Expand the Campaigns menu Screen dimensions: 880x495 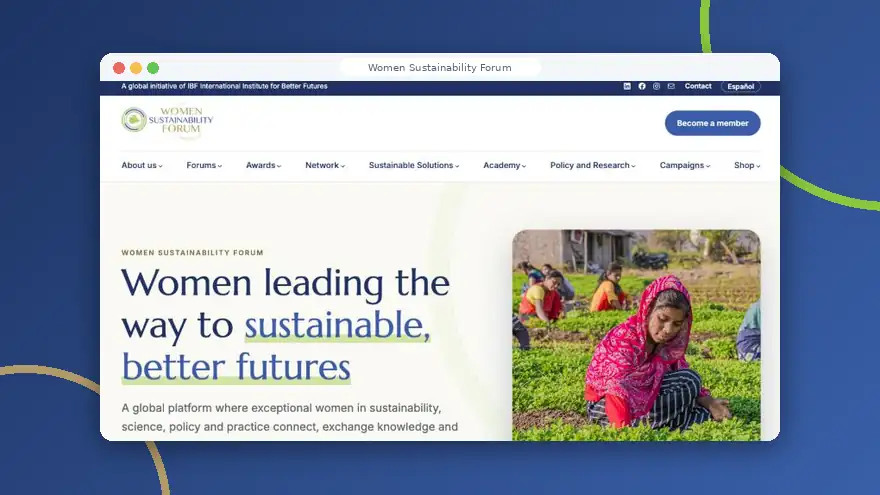click(685, 165)
